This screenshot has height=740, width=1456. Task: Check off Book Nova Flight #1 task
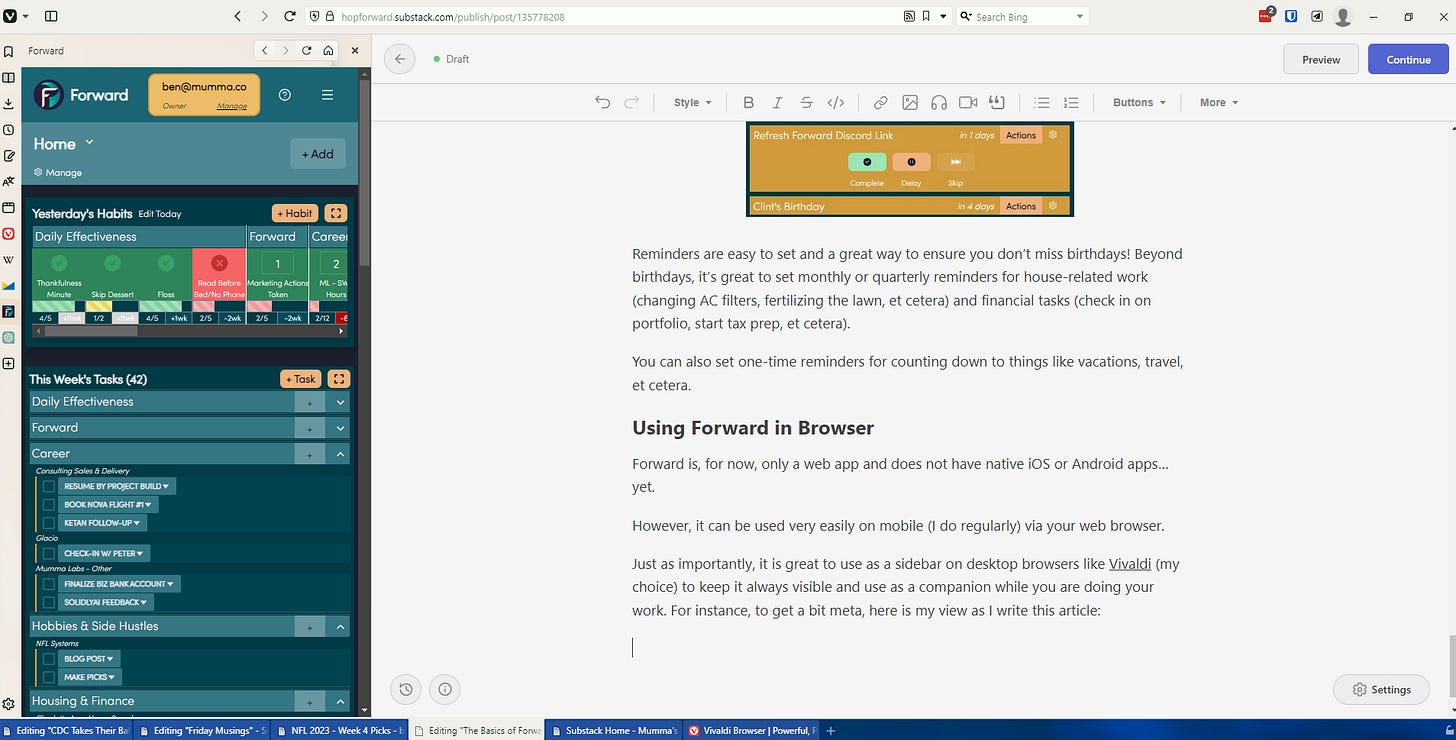click(48, 505)
